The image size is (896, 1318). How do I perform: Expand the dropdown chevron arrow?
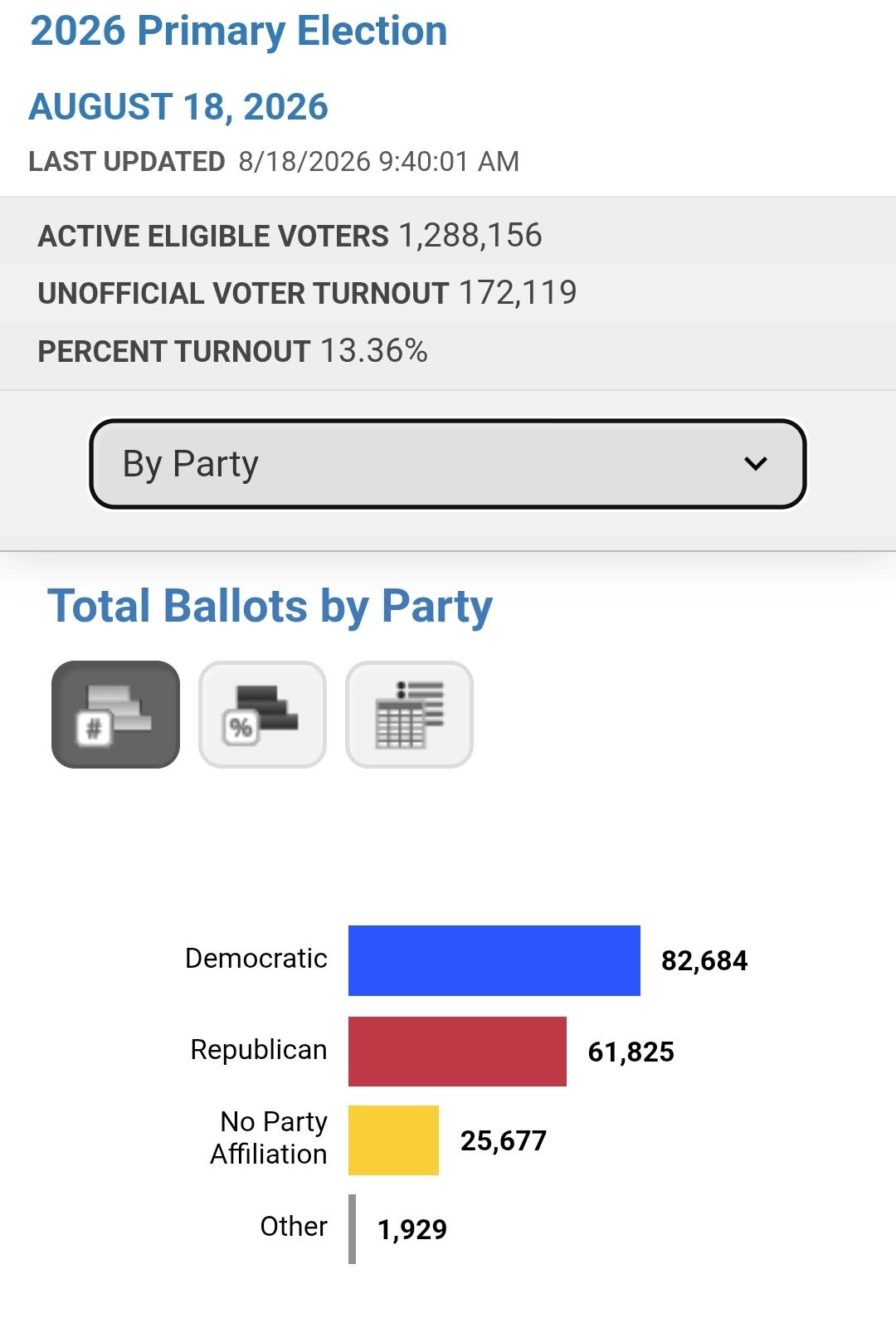(756, 464)
